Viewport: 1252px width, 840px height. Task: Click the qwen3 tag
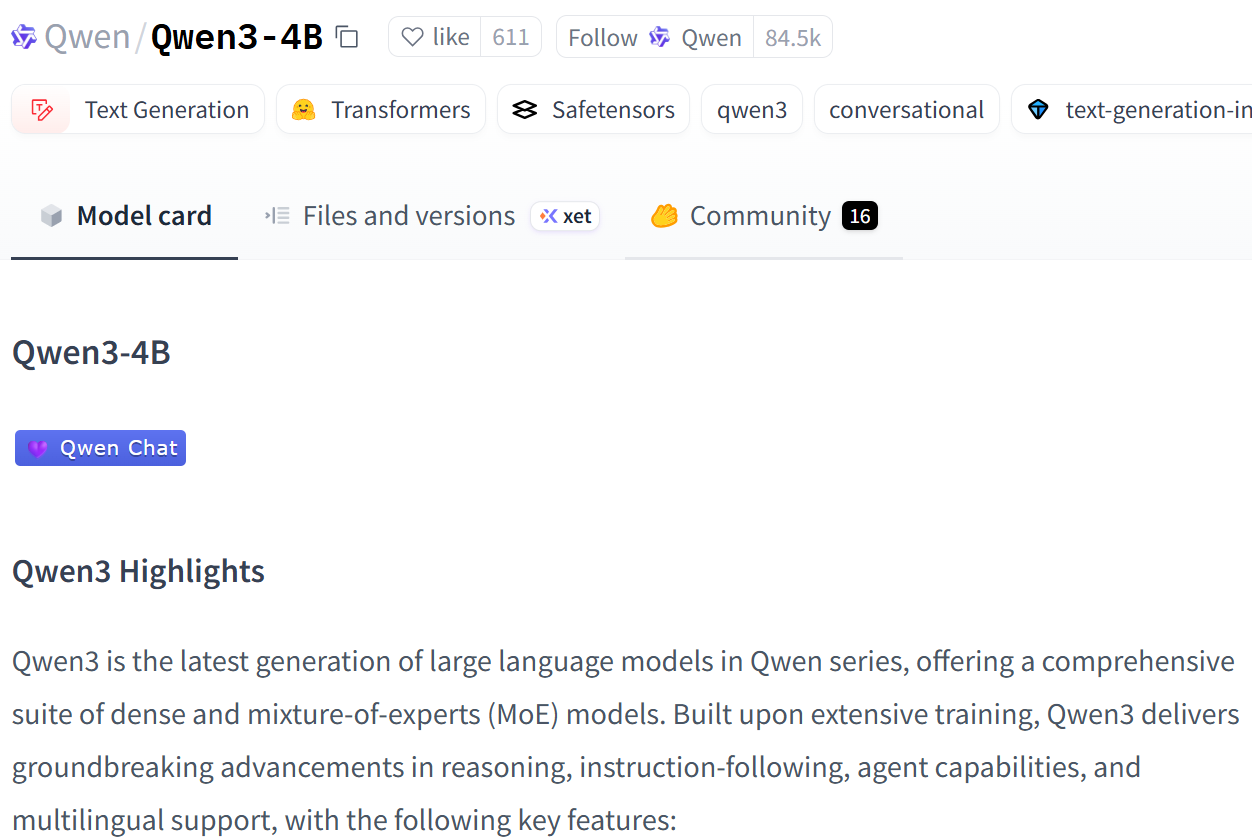(752, 110)
